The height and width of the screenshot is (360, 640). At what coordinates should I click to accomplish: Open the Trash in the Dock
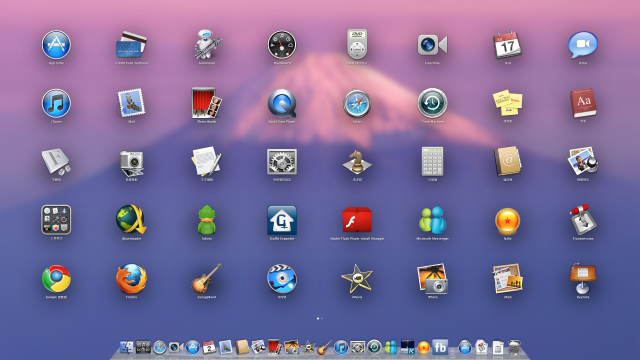[515, 347]
